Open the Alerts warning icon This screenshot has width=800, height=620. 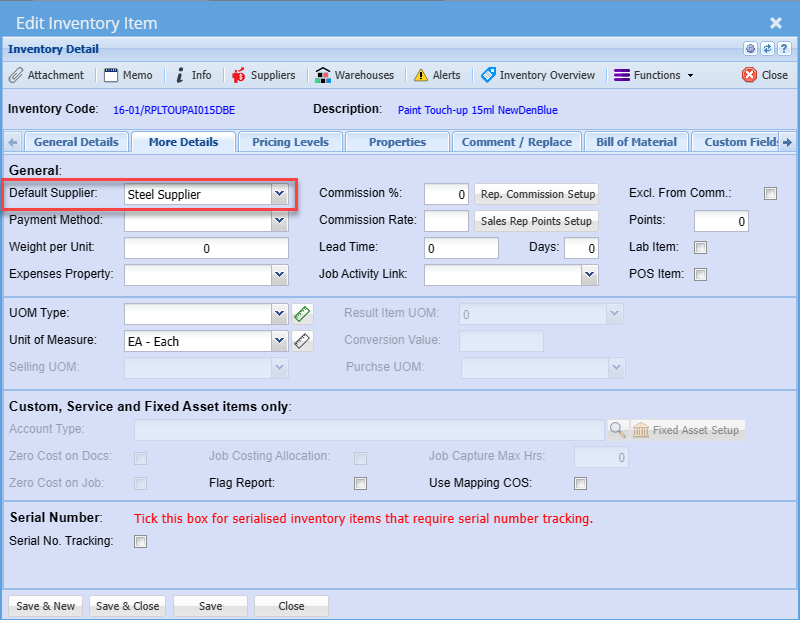[x=437, y=75]
